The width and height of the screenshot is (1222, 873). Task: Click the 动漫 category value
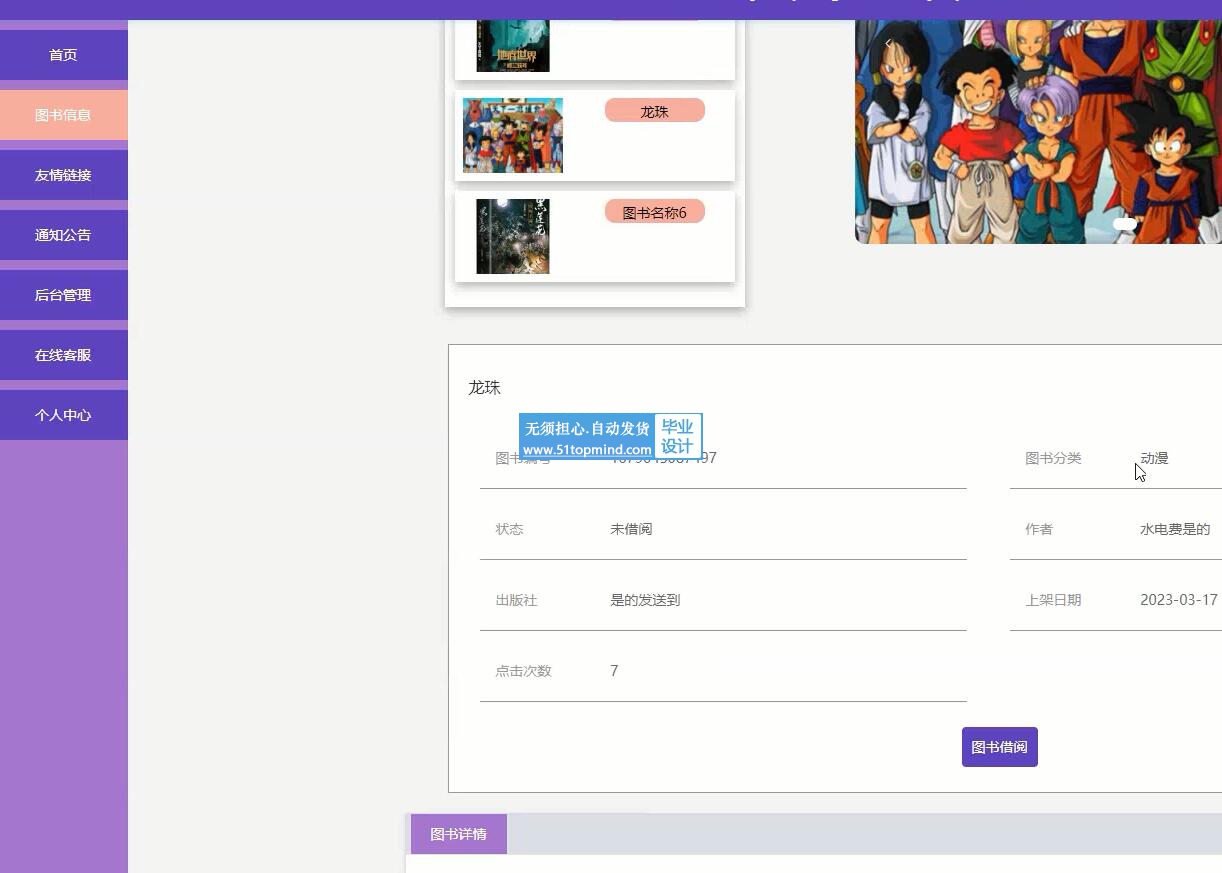tap(1154, 458)
